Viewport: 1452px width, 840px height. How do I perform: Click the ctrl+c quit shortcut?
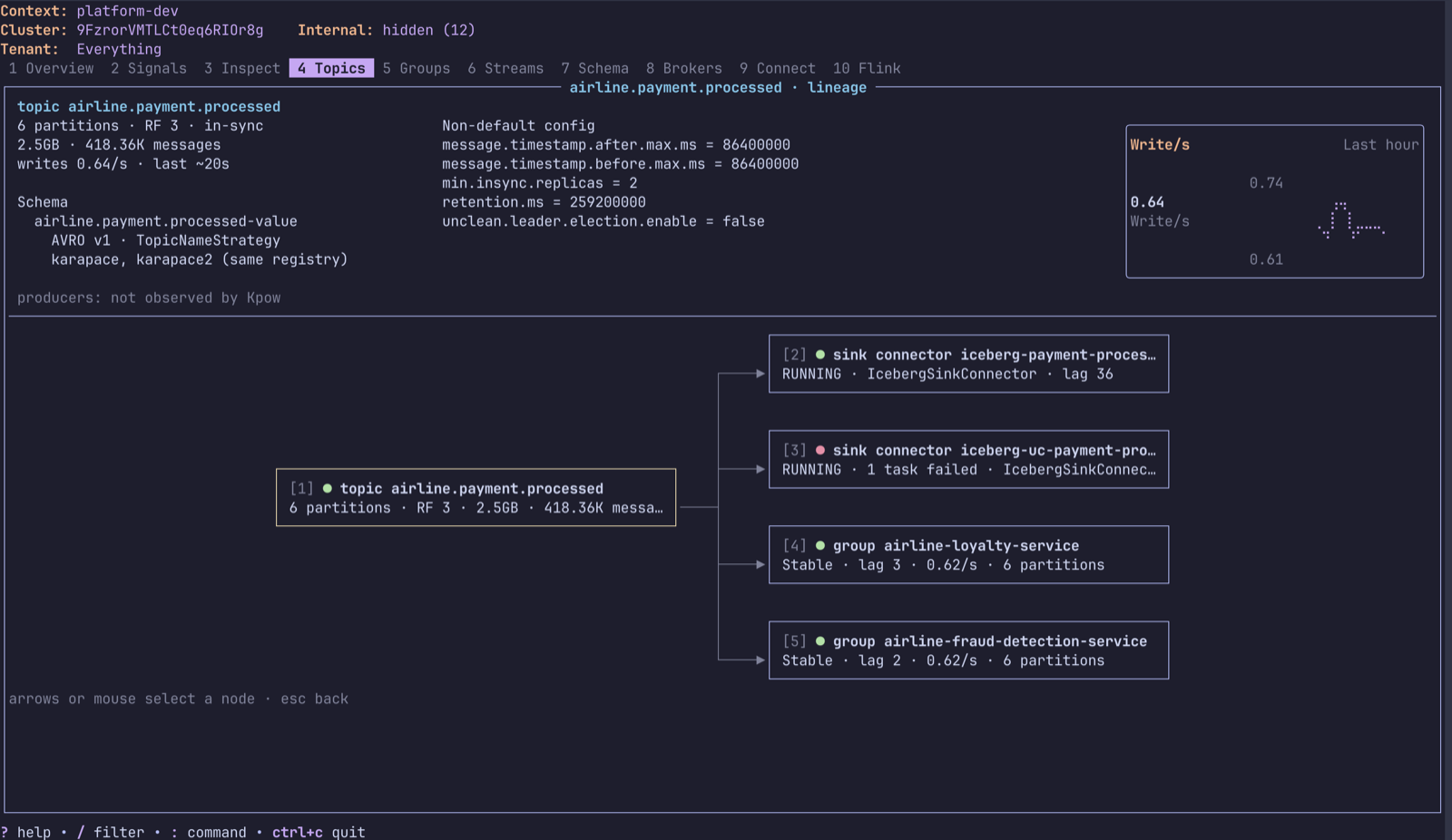(319, 832)
